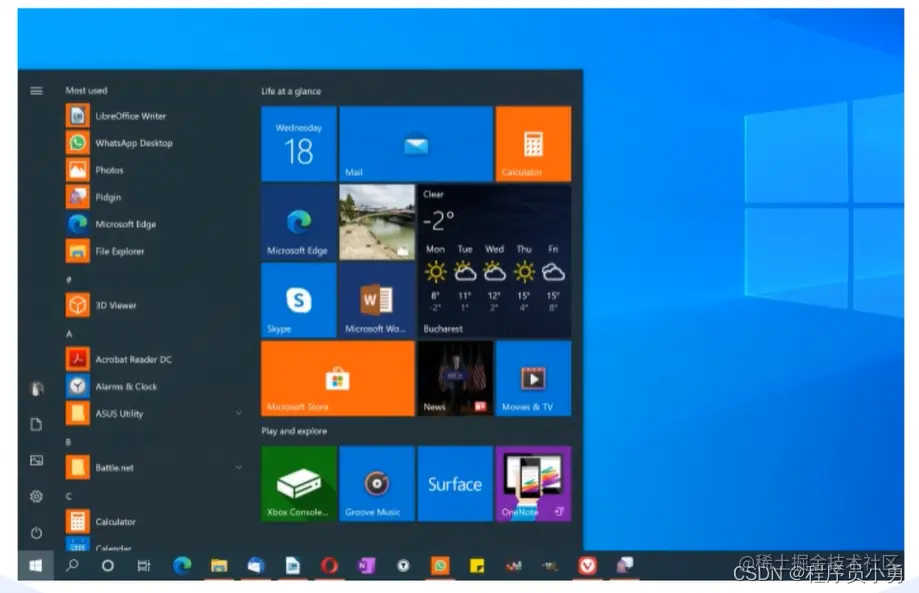Open the Weather tile for Bucharest

pos(494,261)
